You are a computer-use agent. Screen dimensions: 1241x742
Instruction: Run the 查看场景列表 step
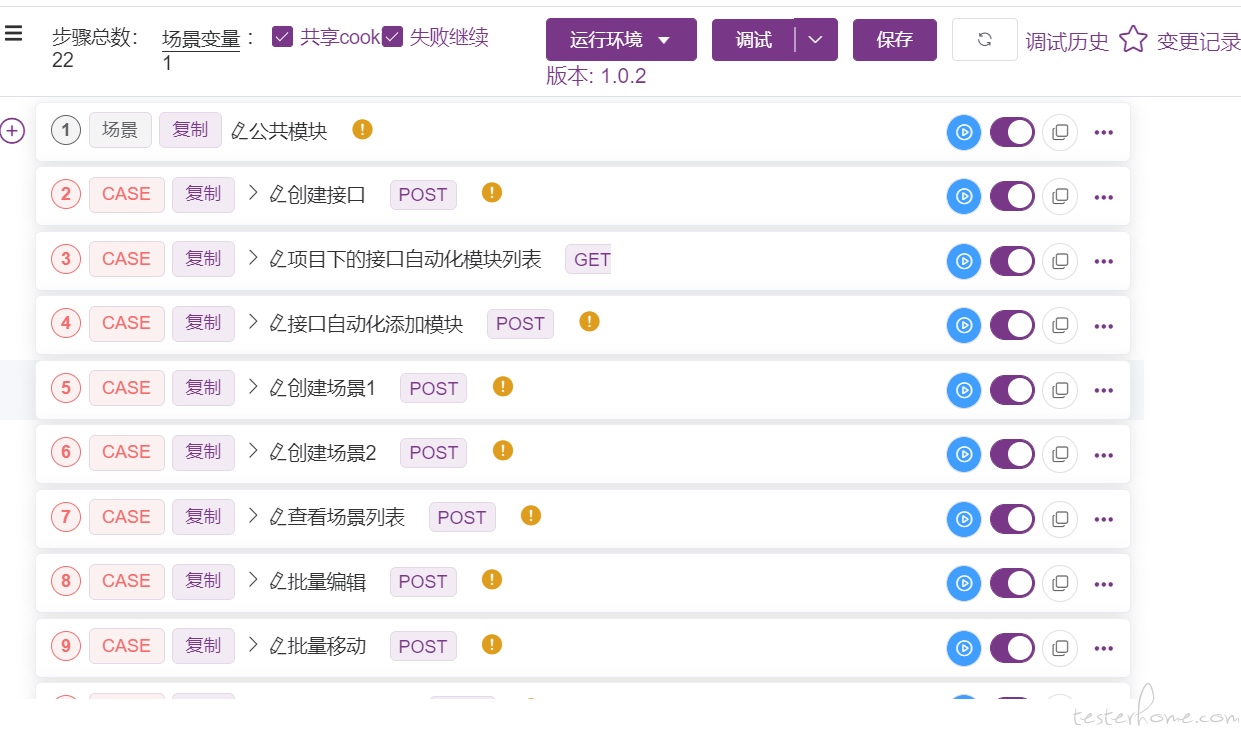coord(964,519)
